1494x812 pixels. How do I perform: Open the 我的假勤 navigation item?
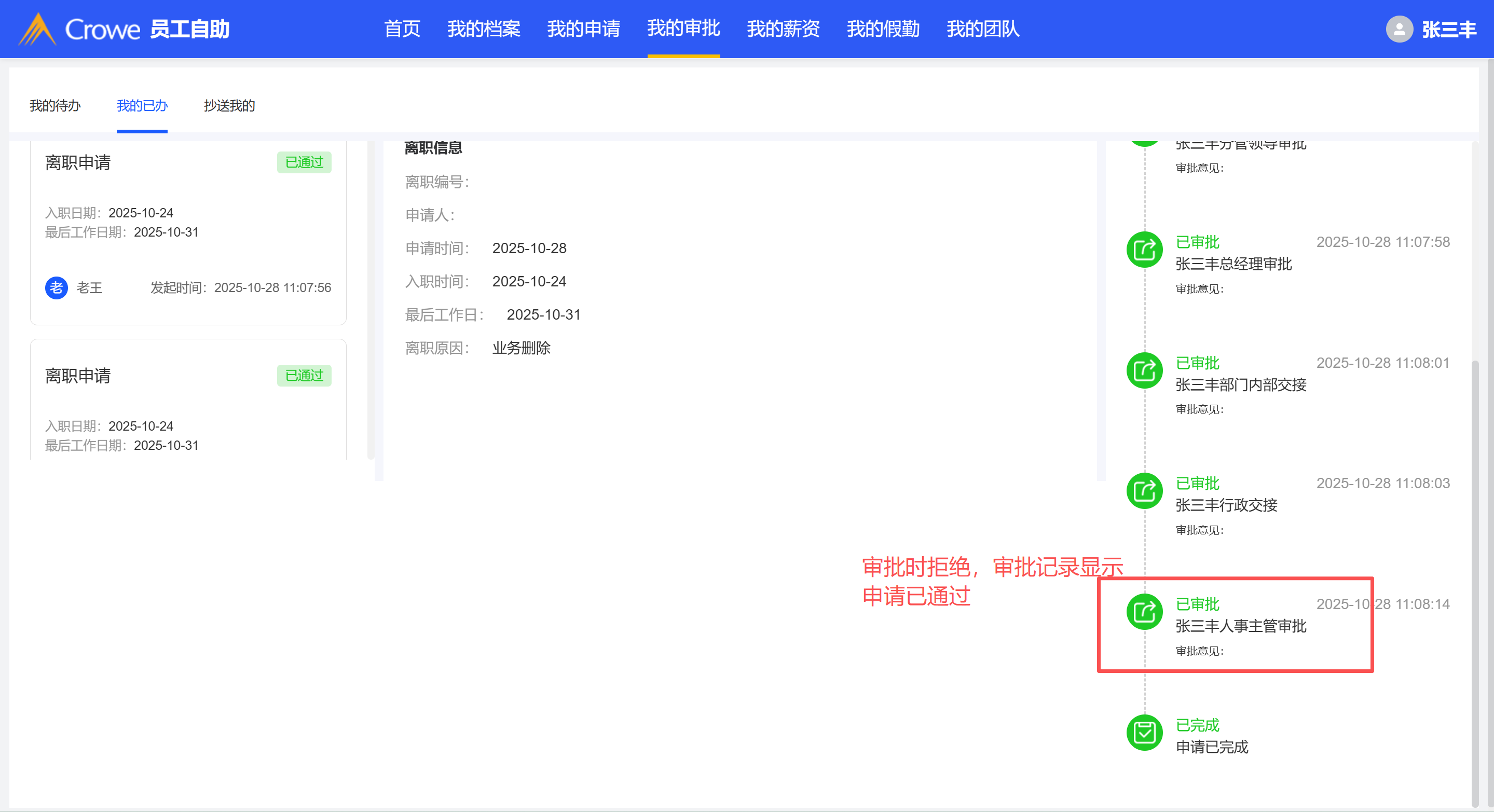click(x=883, y=29)
